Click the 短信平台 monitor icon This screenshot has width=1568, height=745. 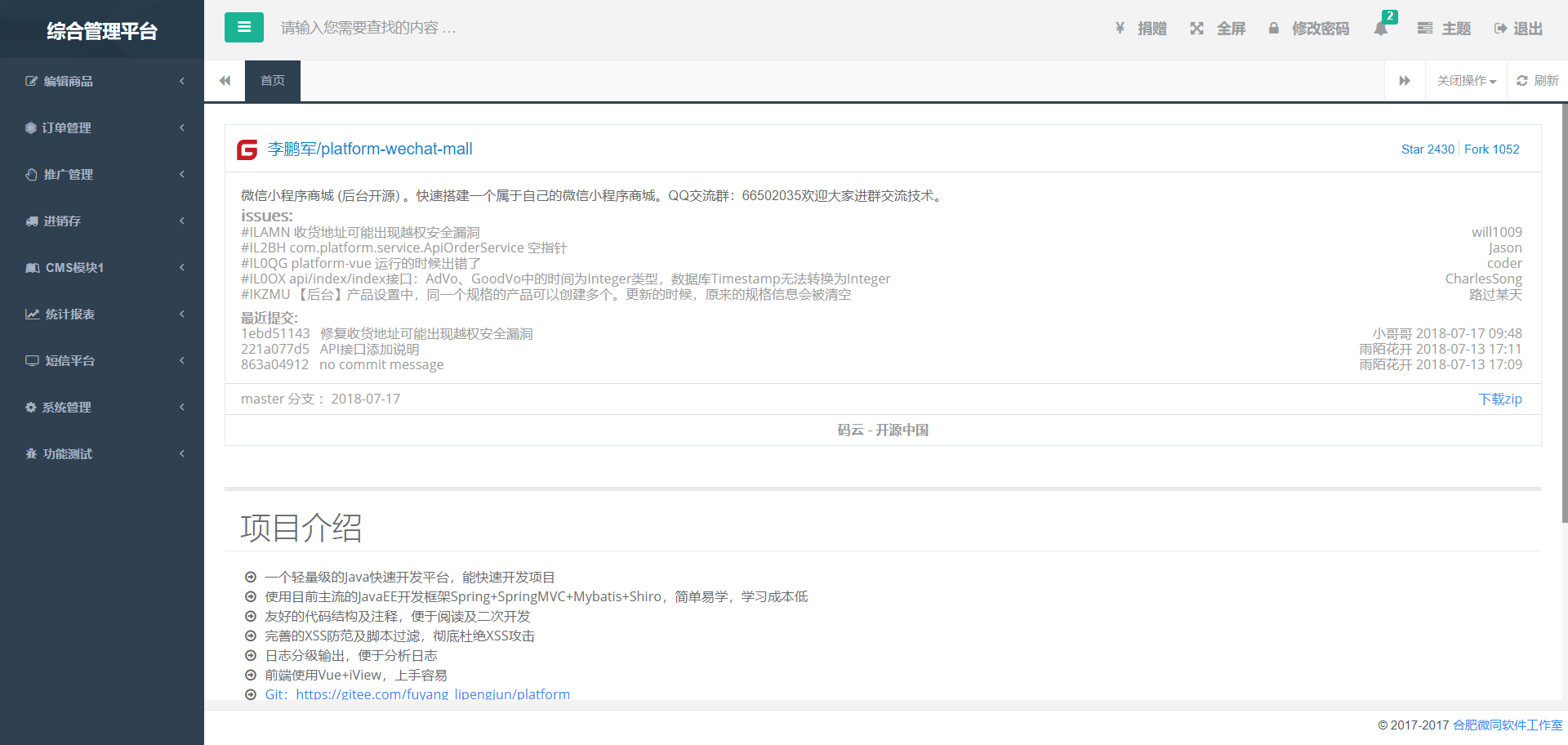(33, 360)
